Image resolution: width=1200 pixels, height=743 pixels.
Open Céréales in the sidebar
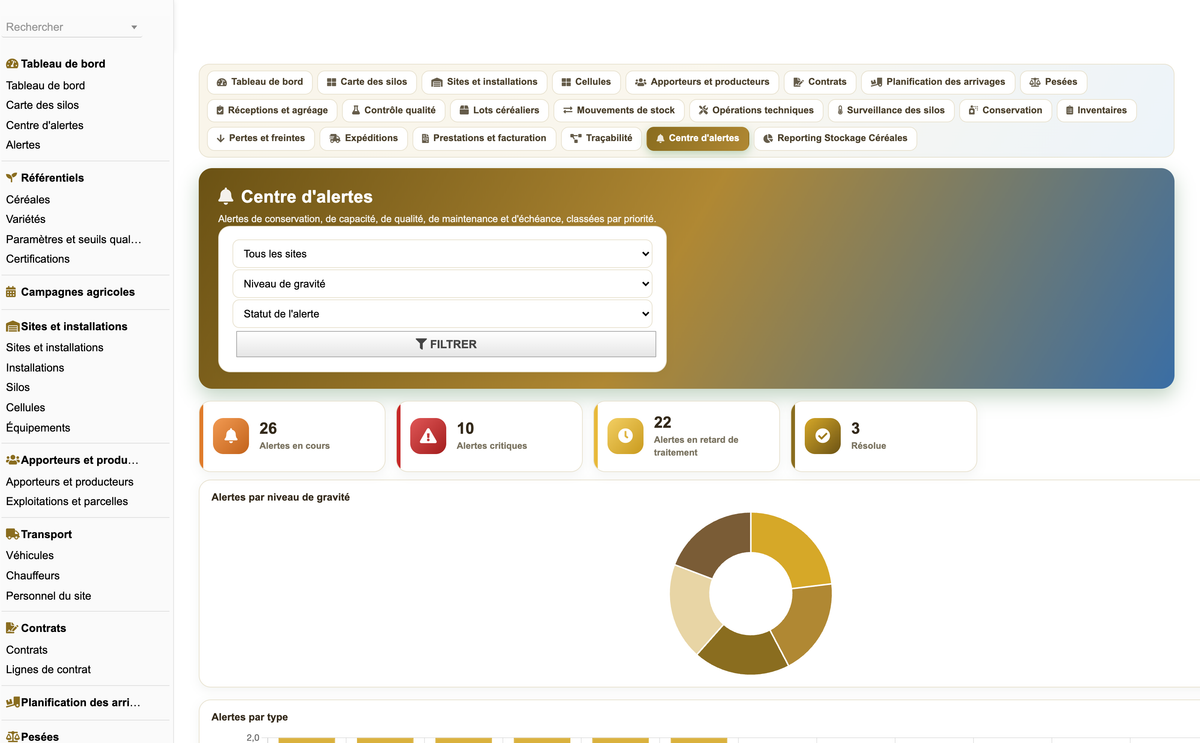pos(28,199)
